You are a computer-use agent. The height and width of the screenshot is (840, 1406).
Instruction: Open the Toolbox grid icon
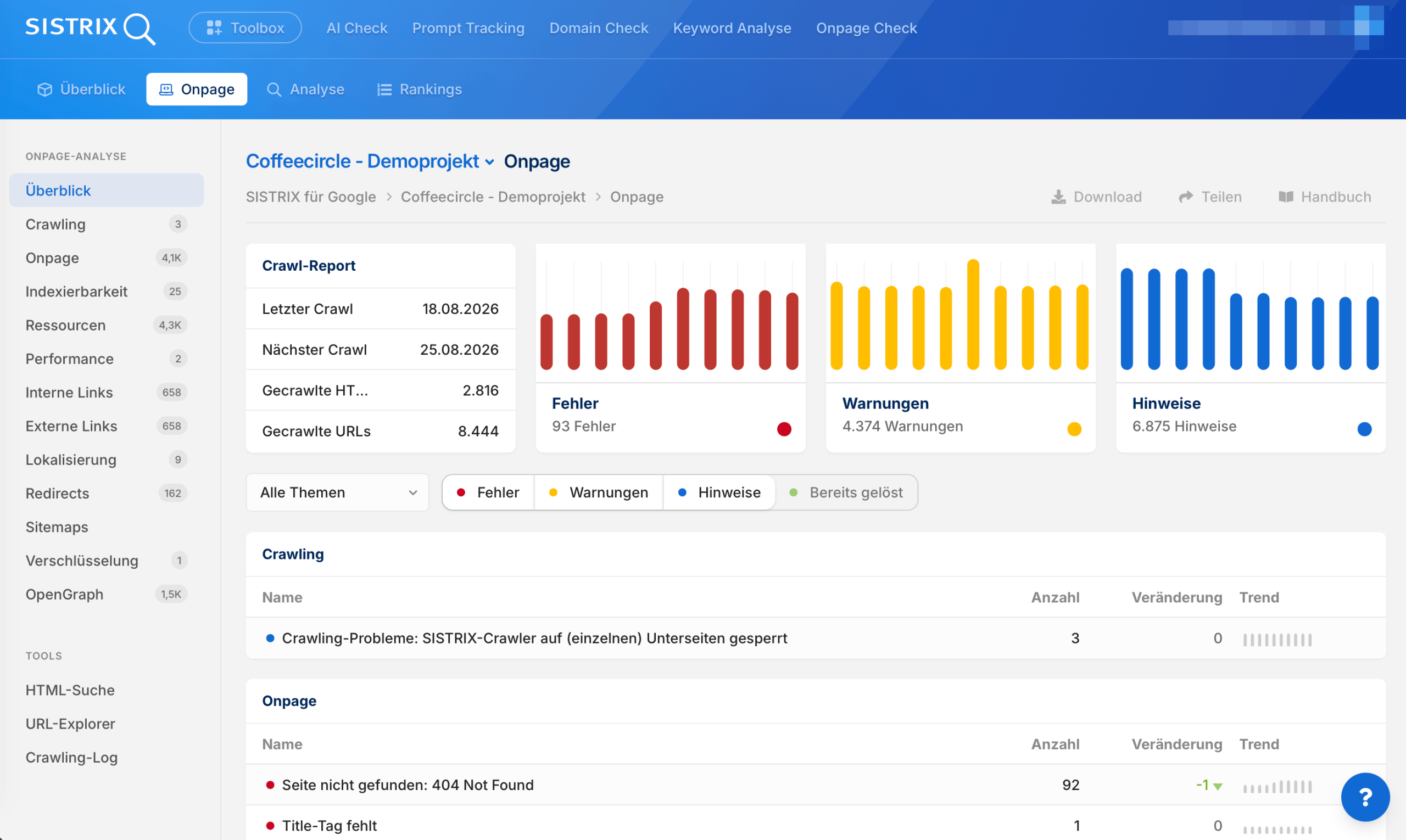point(214,28)
